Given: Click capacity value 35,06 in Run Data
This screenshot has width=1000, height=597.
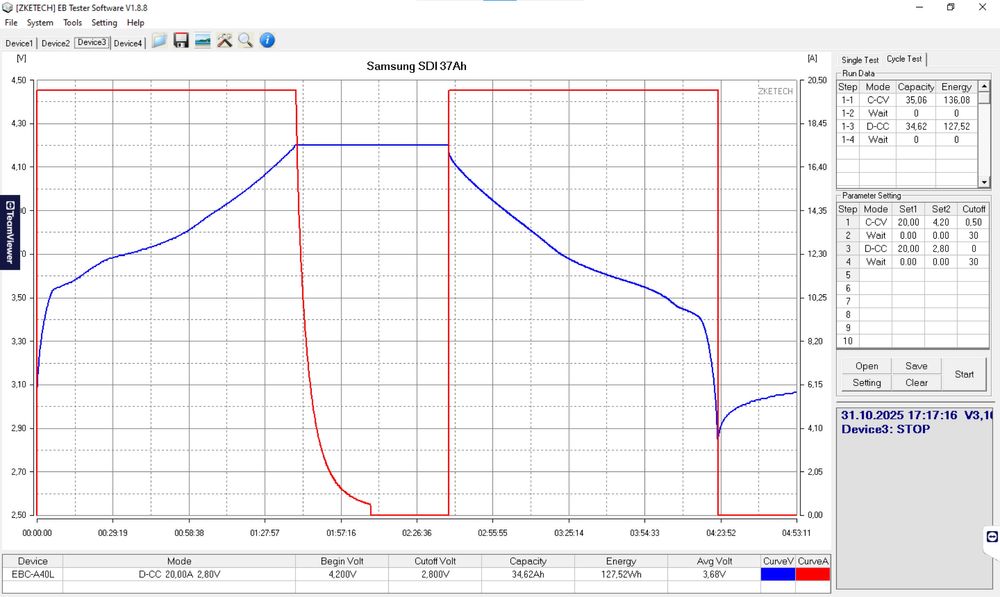Looking at the screenshot, I should tap(916, 100).
